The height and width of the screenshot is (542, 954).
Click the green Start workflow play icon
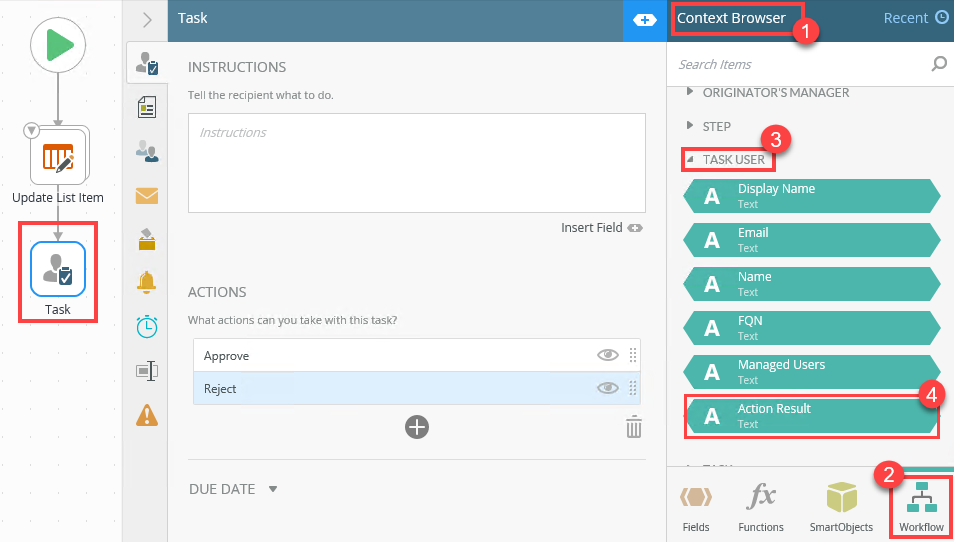(x=58, y=45)
